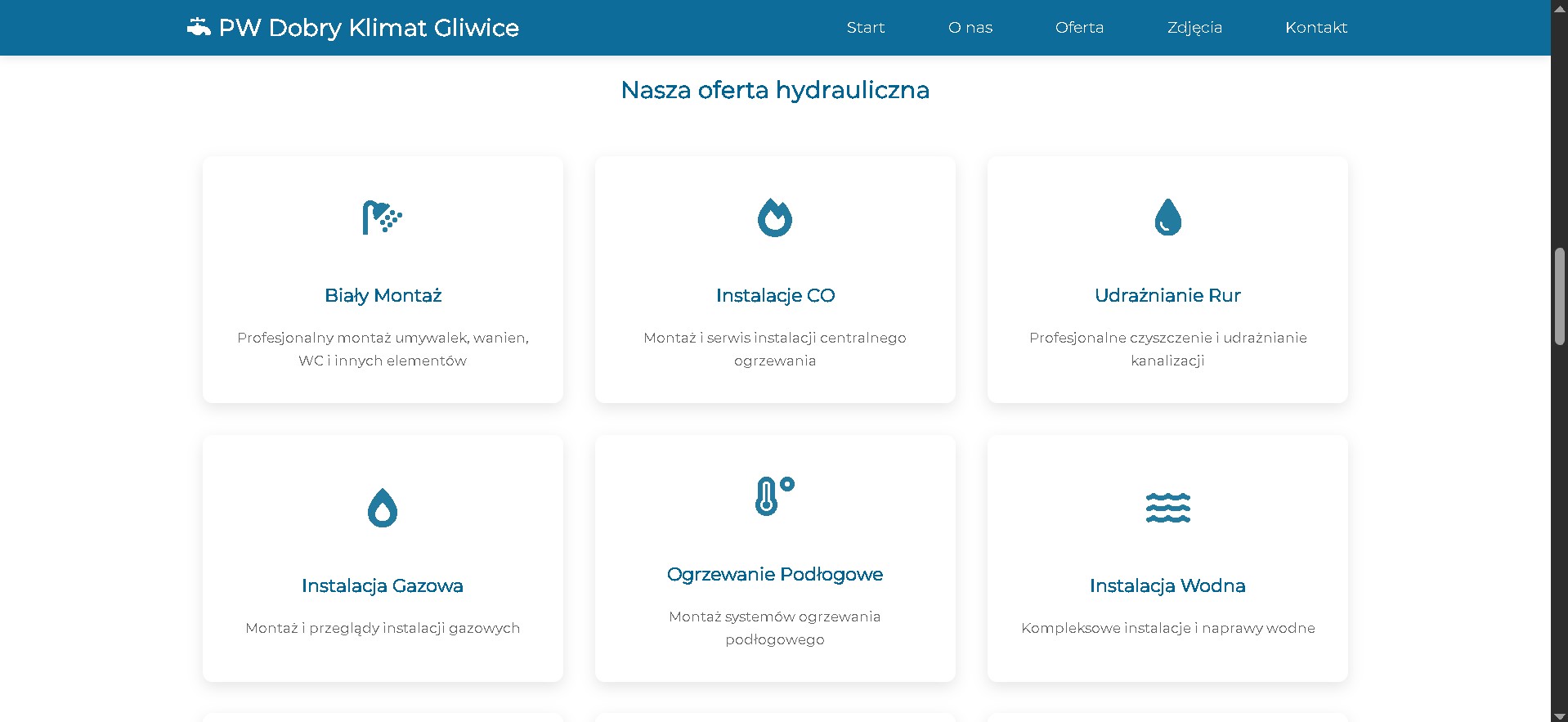Open the Start menu item
The image size is (1568, 722).
click(865, 28)
